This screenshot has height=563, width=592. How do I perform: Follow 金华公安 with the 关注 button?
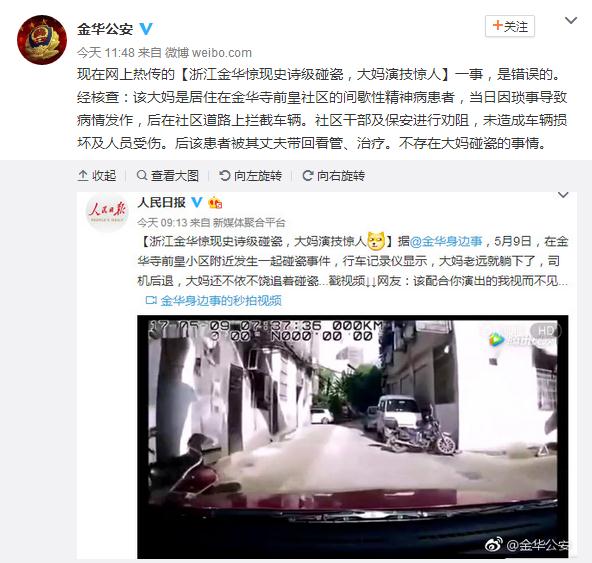510,26
